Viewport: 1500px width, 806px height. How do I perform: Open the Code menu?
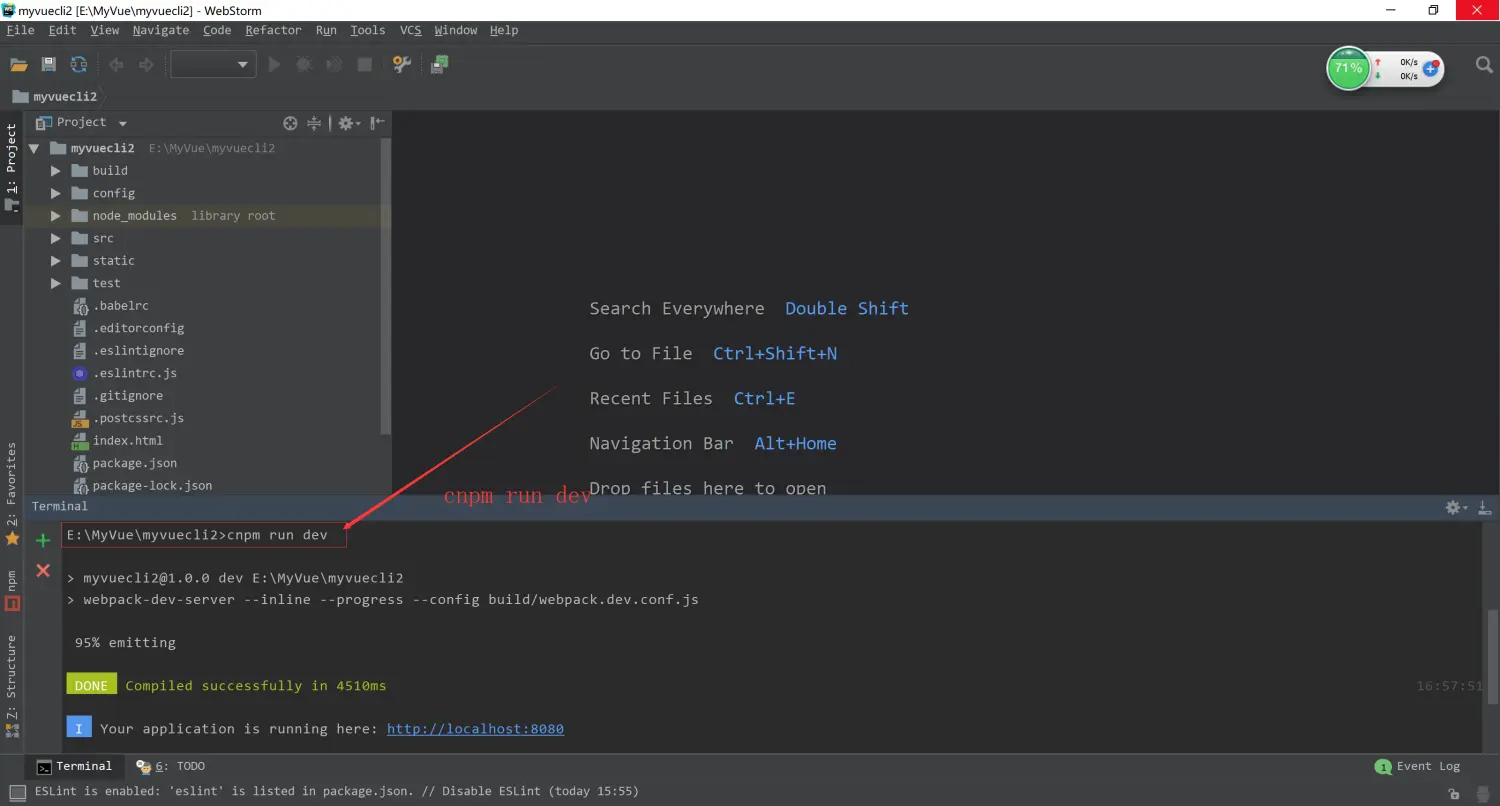217,30
